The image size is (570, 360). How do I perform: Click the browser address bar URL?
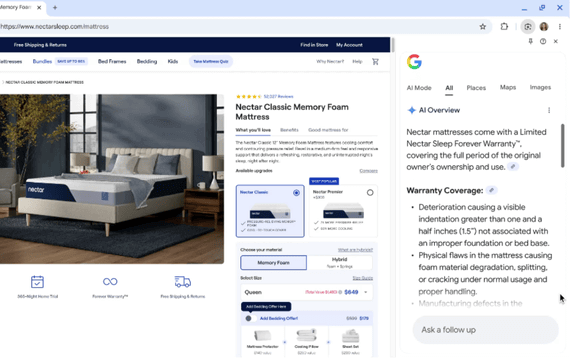coord(55,27)
